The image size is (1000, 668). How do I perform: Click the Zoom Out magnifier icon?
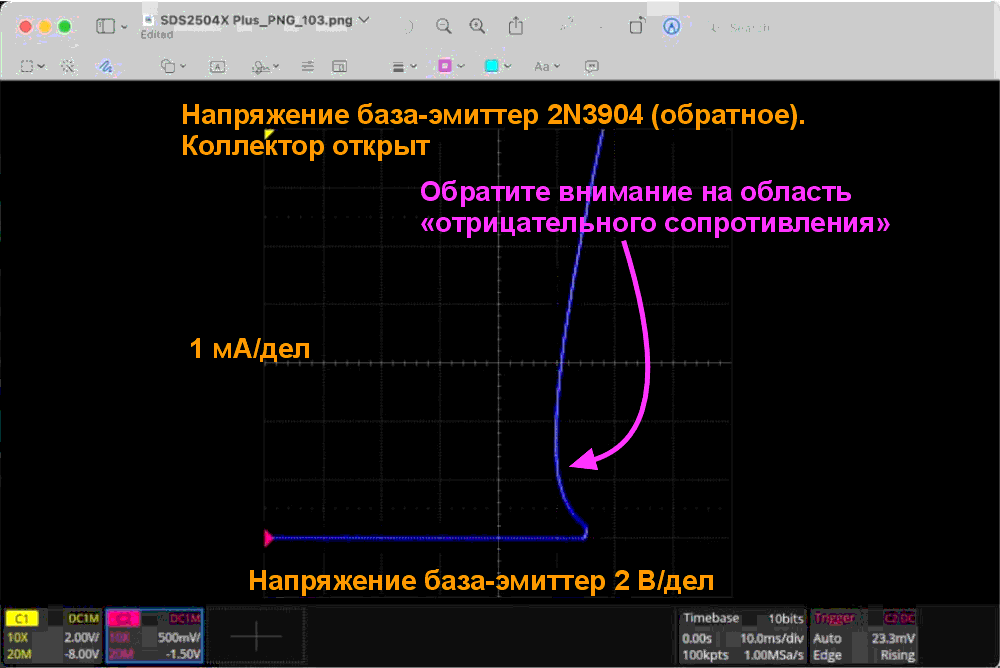click(x=443, y=26)
